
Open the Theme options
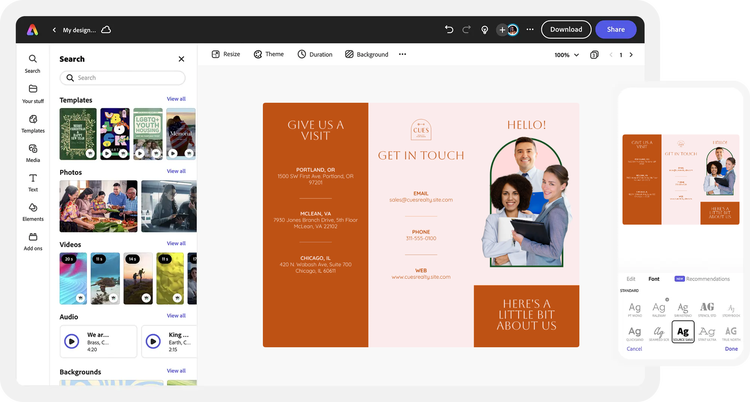tap(268, 54)
